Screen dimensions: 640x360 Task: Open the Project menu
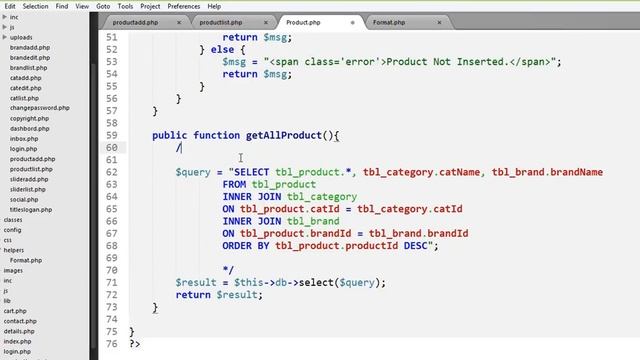[x=150, y=7]
